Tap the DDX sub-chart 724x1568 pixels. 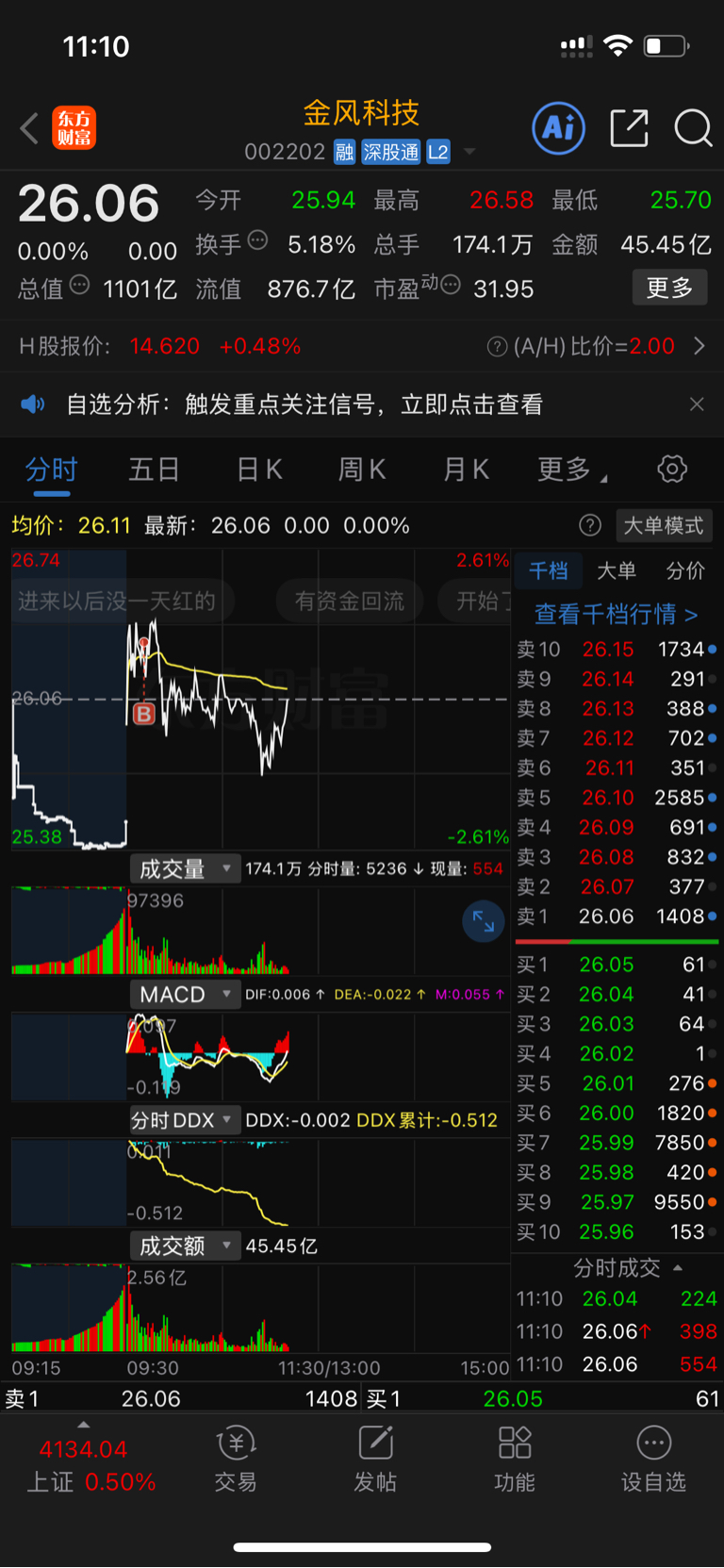[260, 1182]
